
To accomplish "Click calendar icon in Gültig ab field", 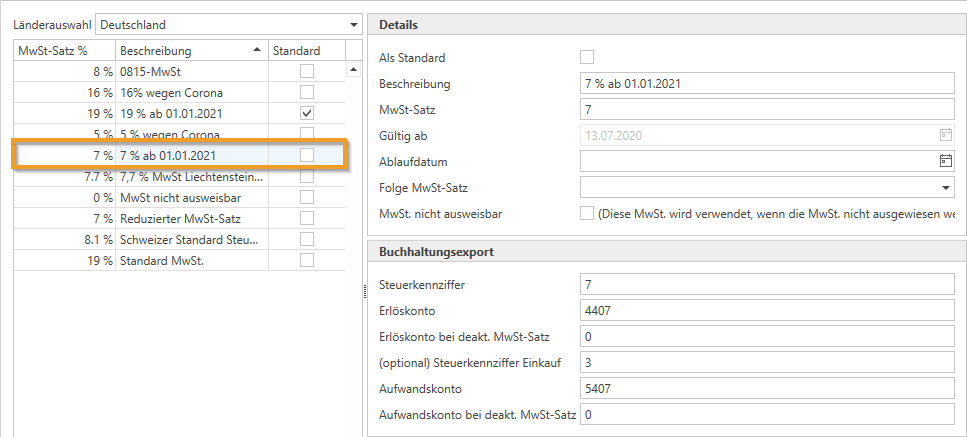I will coord(945,135).
